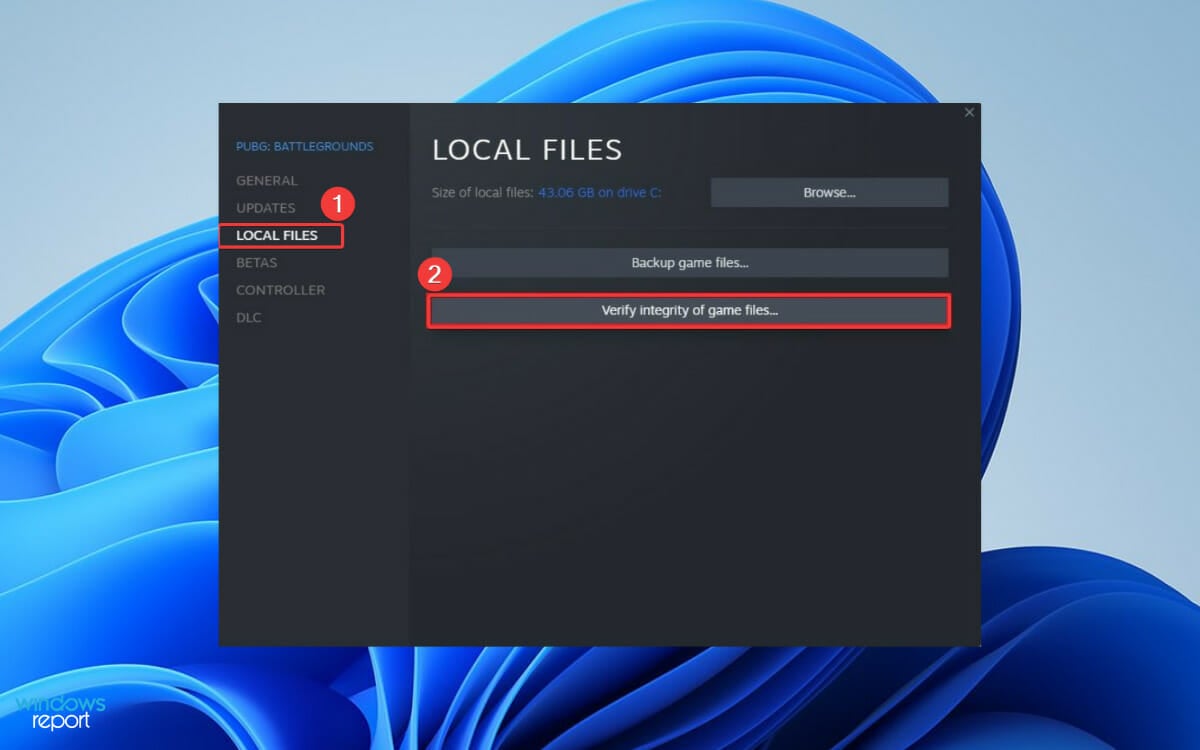Click the LOCAL FILES page heading
The image size is (1200, 750).
point(527,150)
